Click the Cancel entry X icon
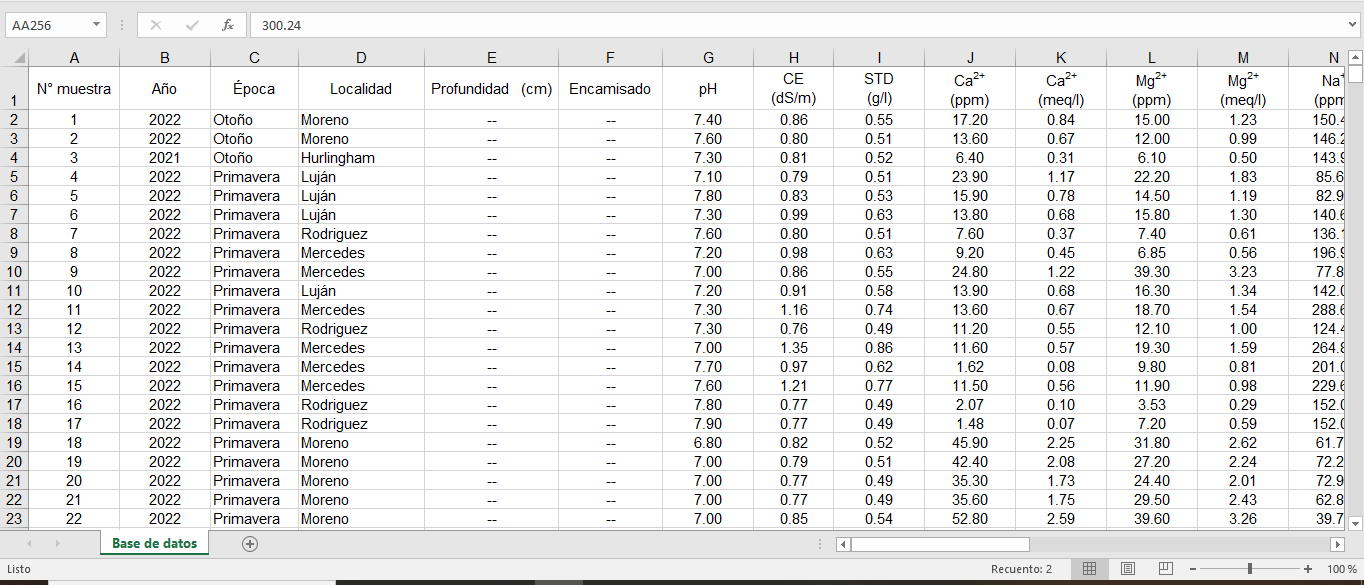 pos(156,25)
